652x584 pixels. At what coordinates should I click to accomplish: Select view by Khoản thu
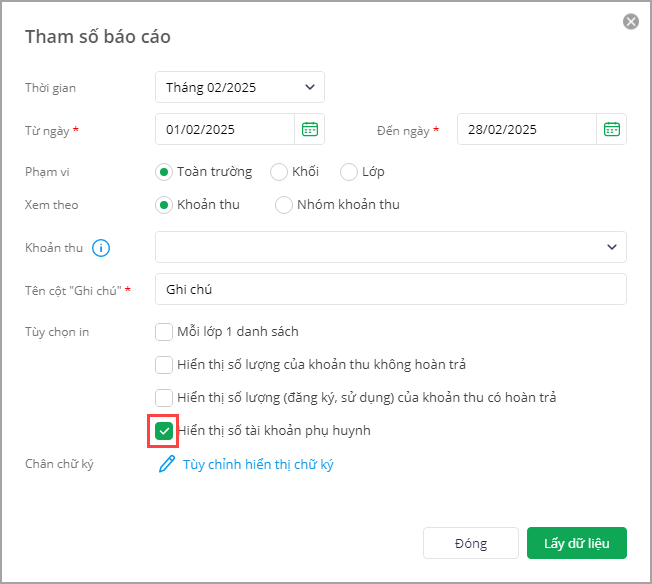tap(165, 205)
